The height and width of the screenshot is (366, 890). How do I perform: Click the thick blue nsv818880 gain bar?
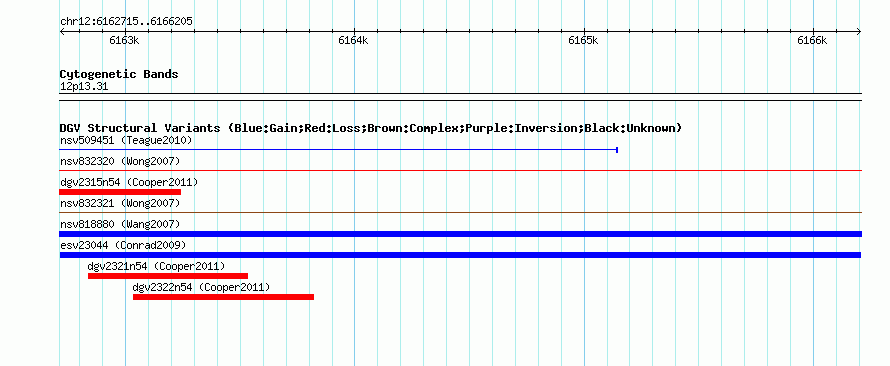[460, 234]
